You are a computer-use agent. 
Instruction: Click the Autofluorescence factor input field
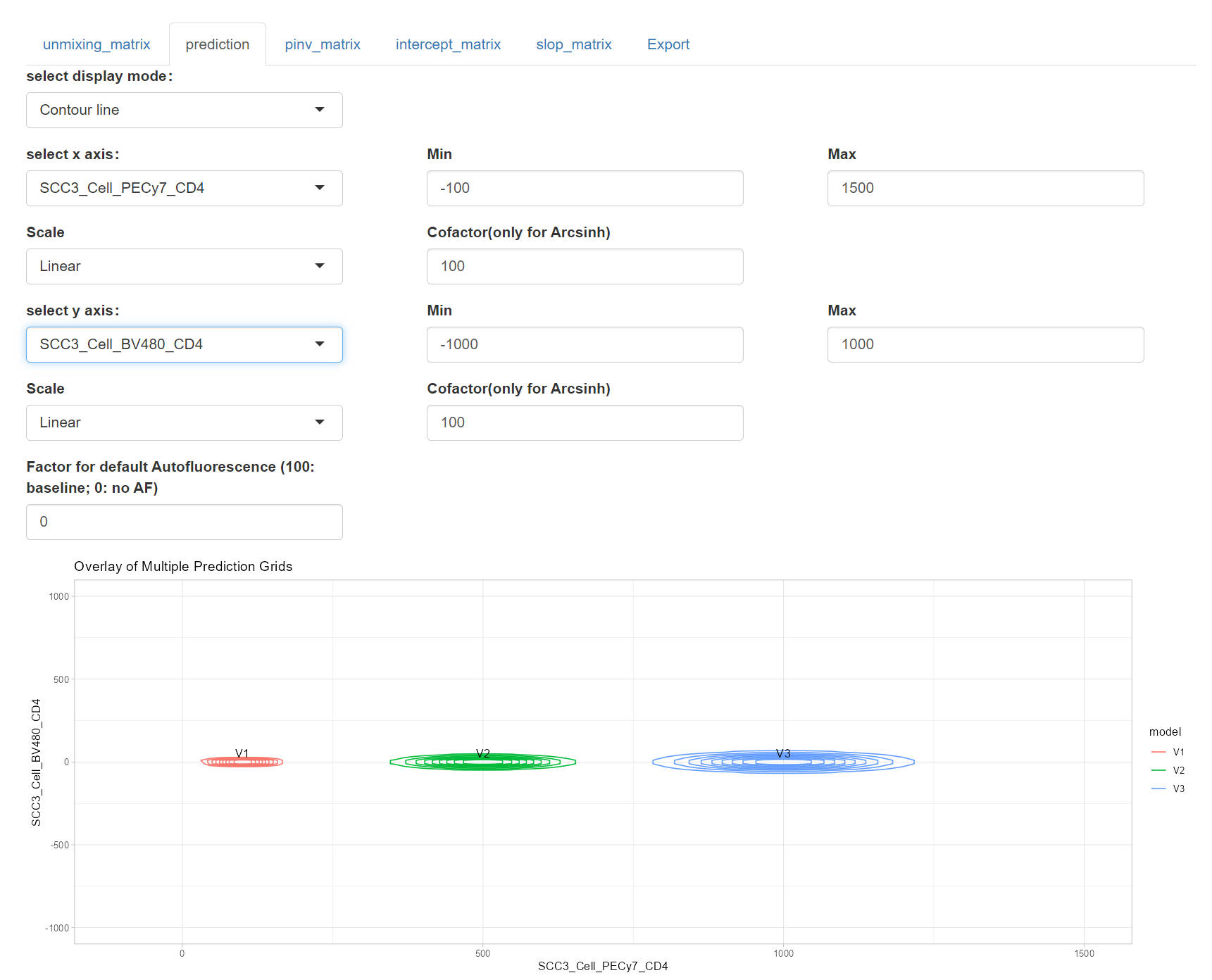pos(184,522)
